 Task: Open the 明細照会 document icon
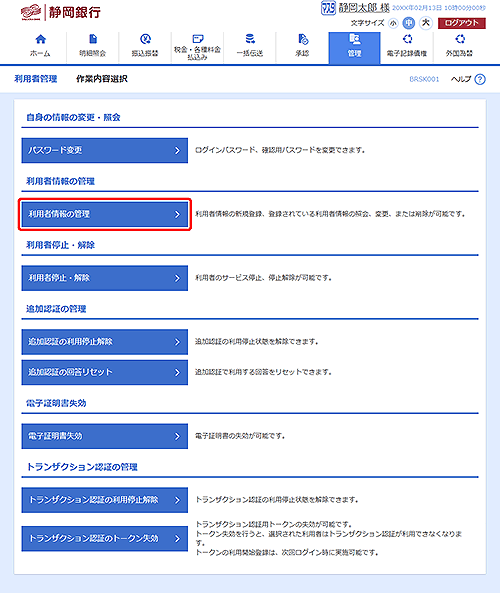(93, 39)
